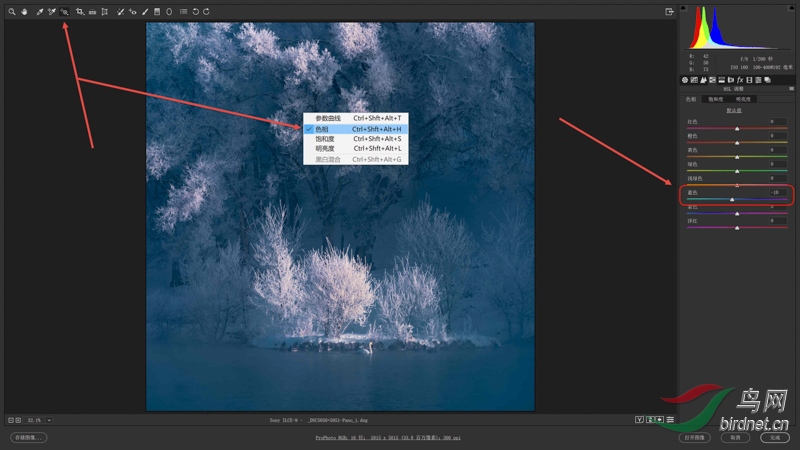Select the Crop tool
The height and width of the screenshot is (450, 800).
(79, 11)
